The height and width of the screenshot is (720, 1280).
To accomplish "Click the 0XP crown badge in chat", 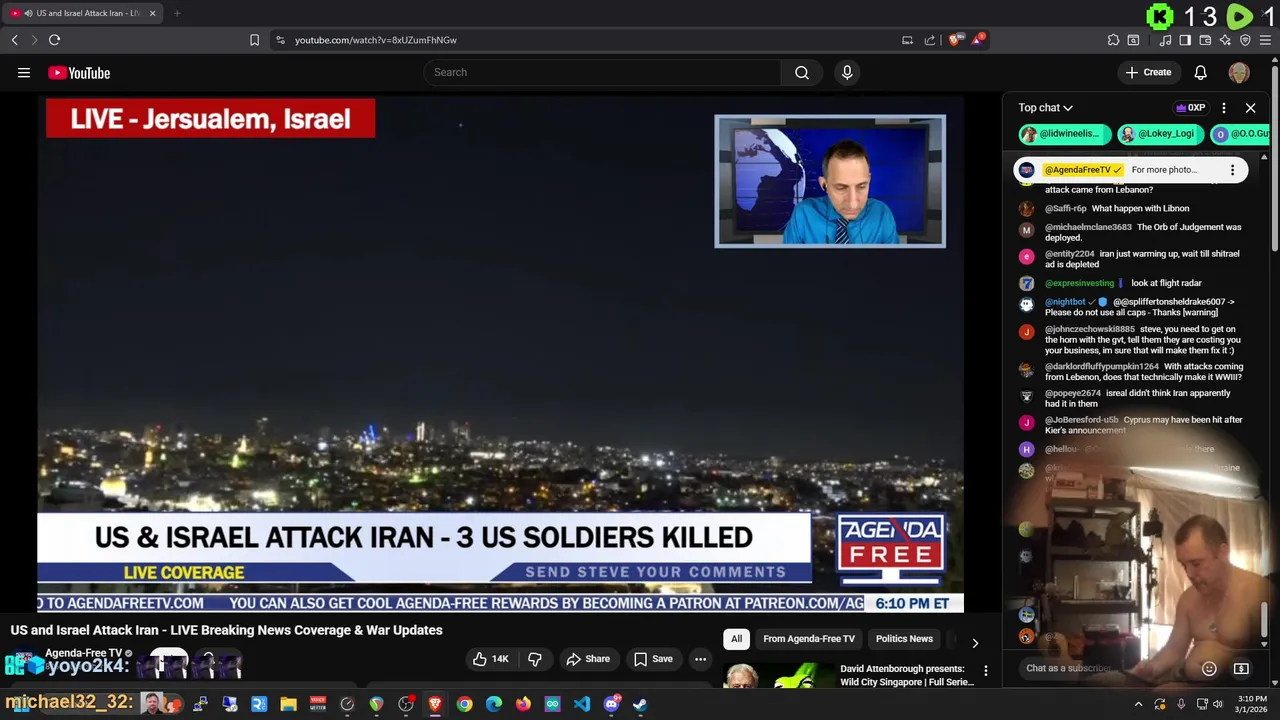I will [1190, 108].
